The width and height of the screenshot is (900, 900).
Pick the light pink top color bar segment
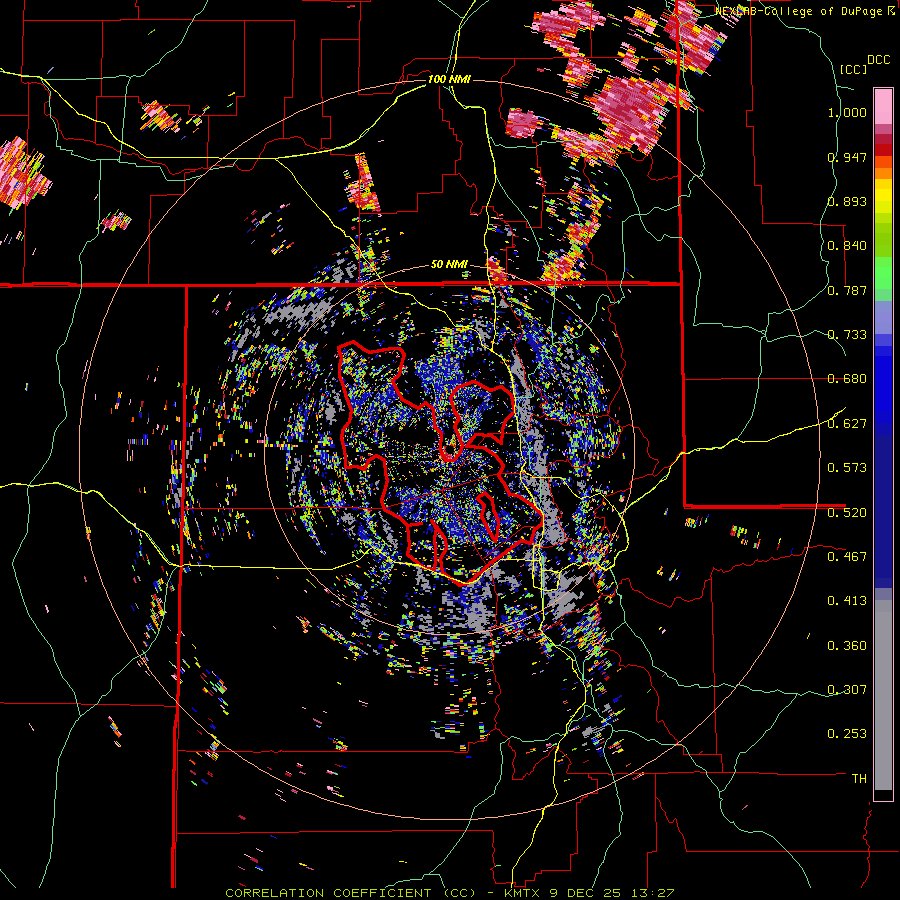click(883, 106)
